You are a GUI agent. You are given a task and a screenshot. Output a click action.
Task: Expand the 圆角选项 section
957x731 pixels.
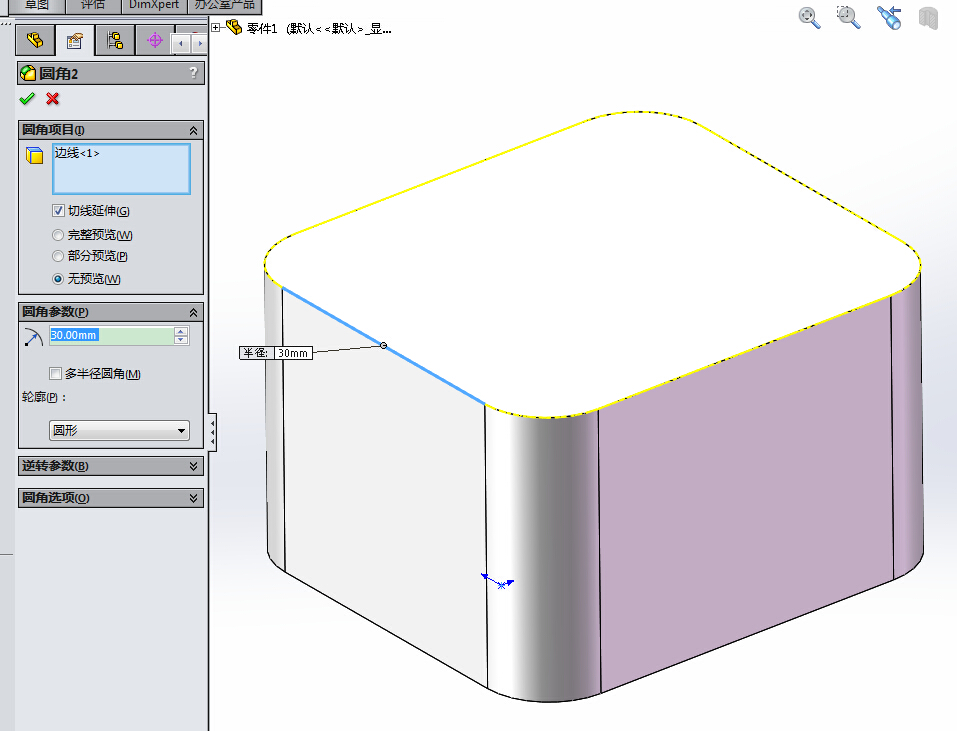(x=193, y=498)
